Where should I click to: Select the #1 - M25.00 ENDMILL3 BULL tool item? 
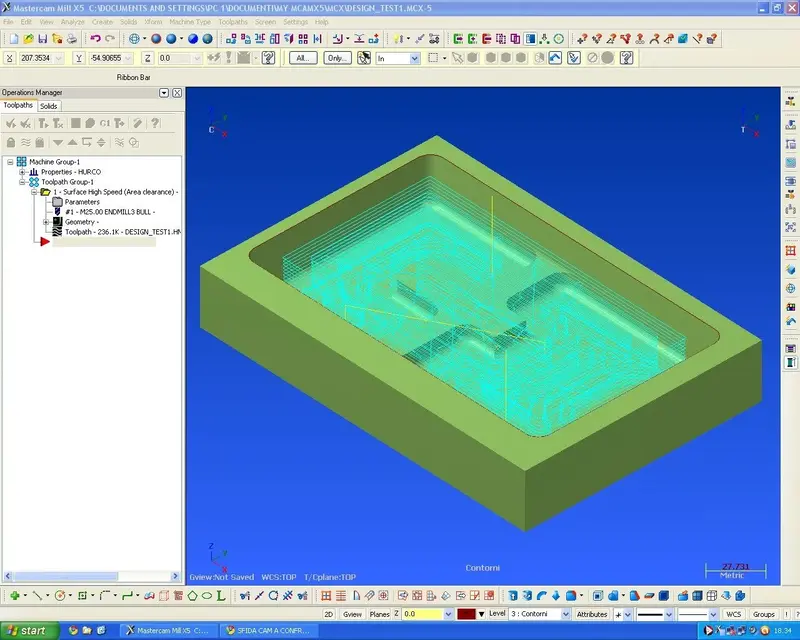(110, 212)
